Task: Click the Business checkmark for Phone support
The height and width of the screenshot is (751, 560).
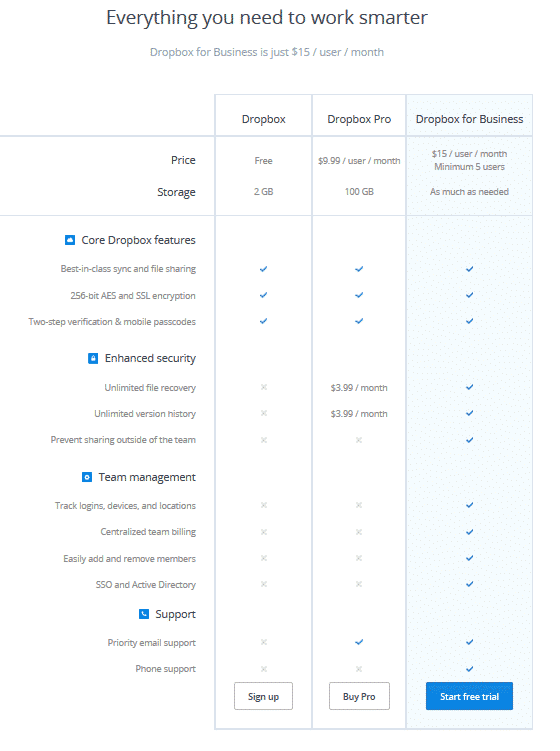Action: 469,669
